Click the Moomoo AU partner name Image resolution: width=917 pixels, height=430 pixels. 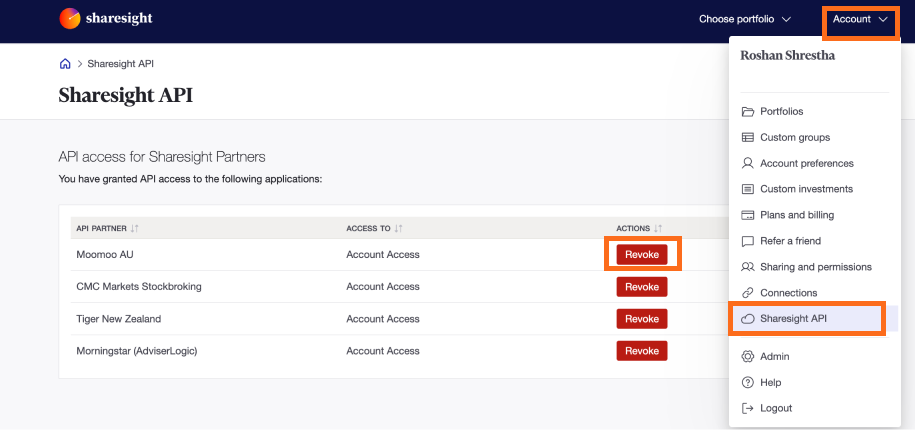[x=105, y=254]
